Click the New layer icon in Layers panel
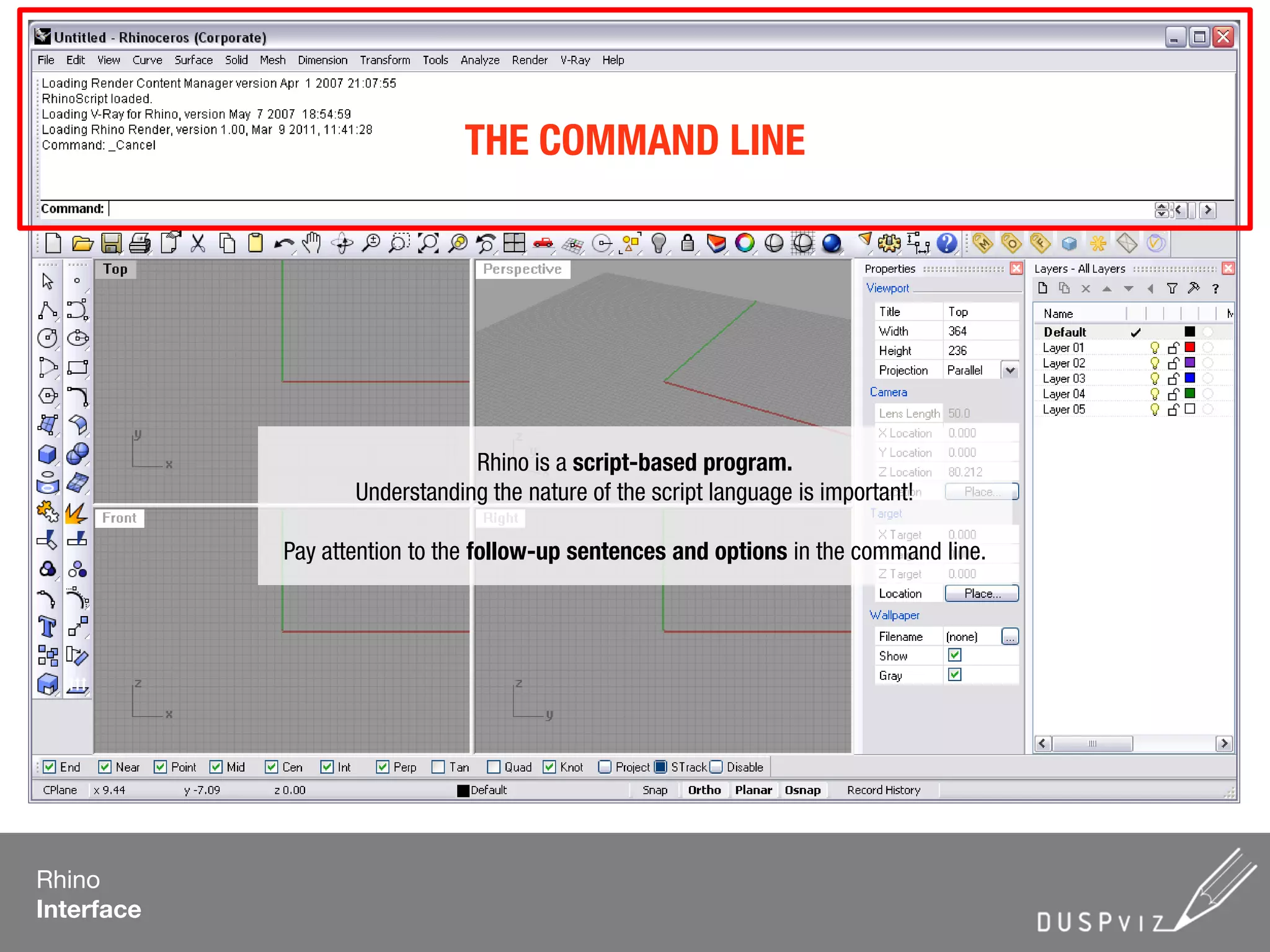The width and height of the screenshot is (1270, 952). pos(1043,288)
